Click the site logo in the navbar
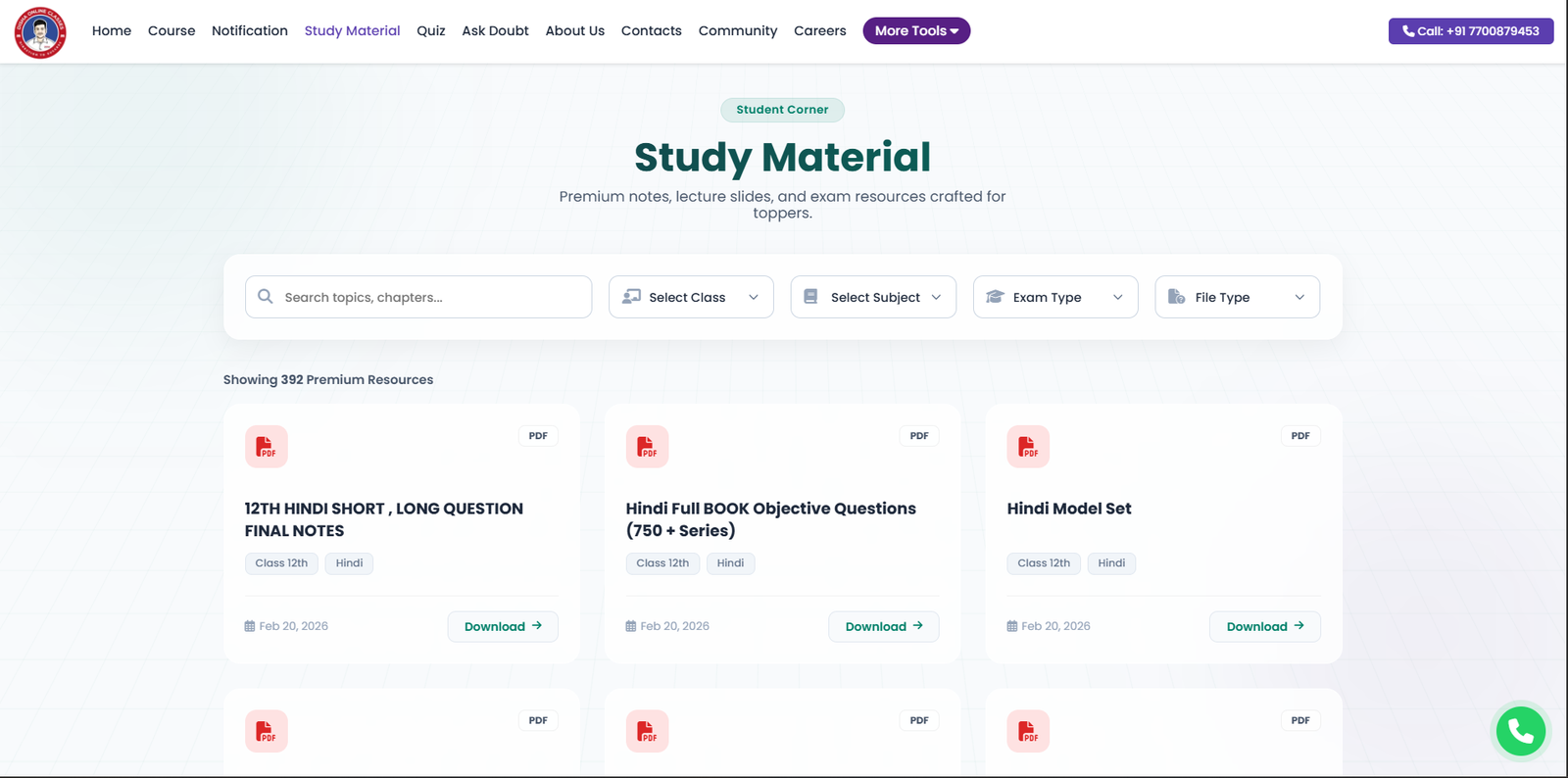 (40, 32)
